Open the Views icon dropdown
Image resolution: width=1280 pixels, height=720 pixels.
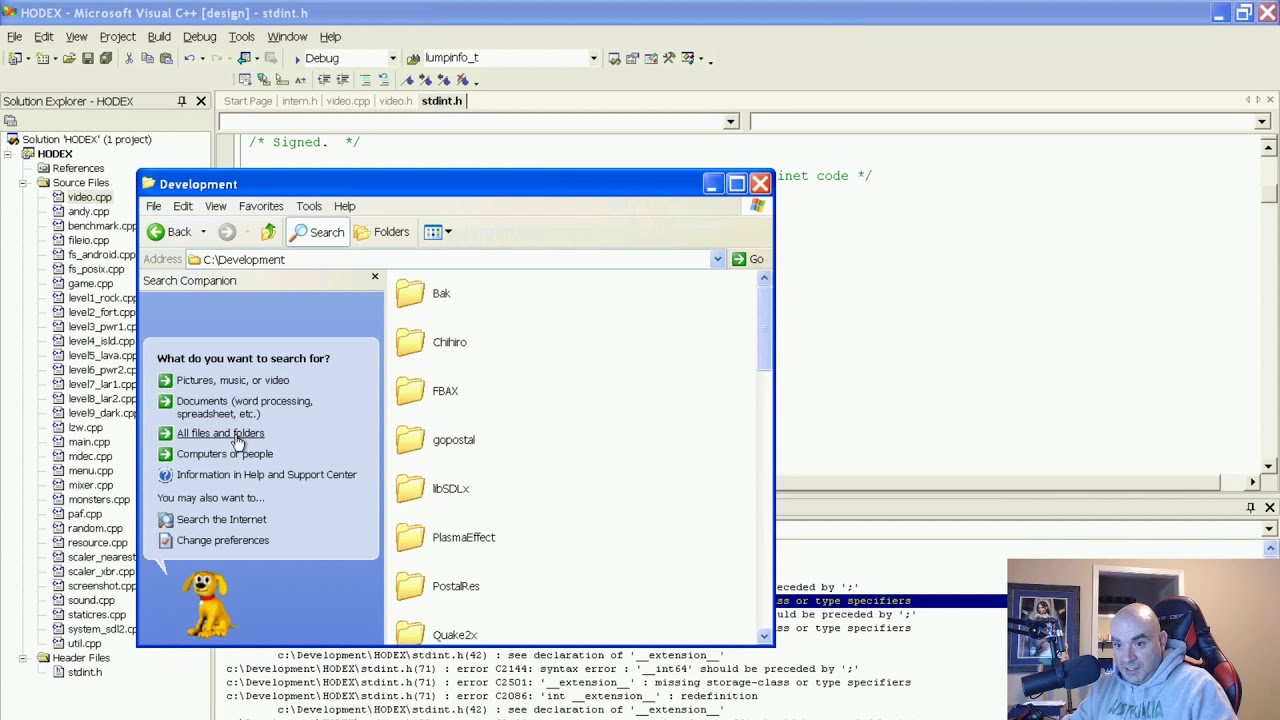[437, 232]
